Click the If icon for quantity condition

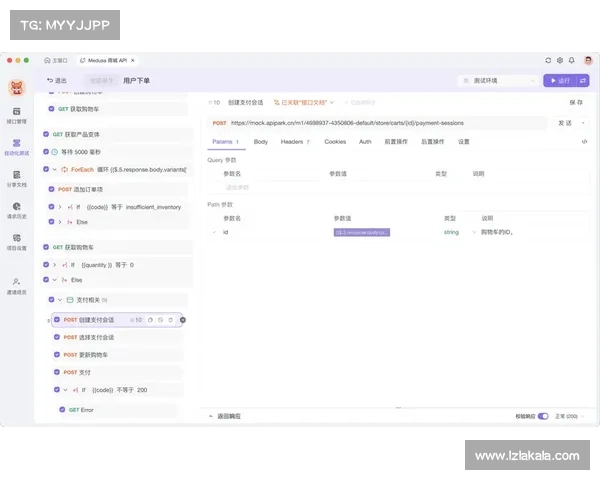65,265
